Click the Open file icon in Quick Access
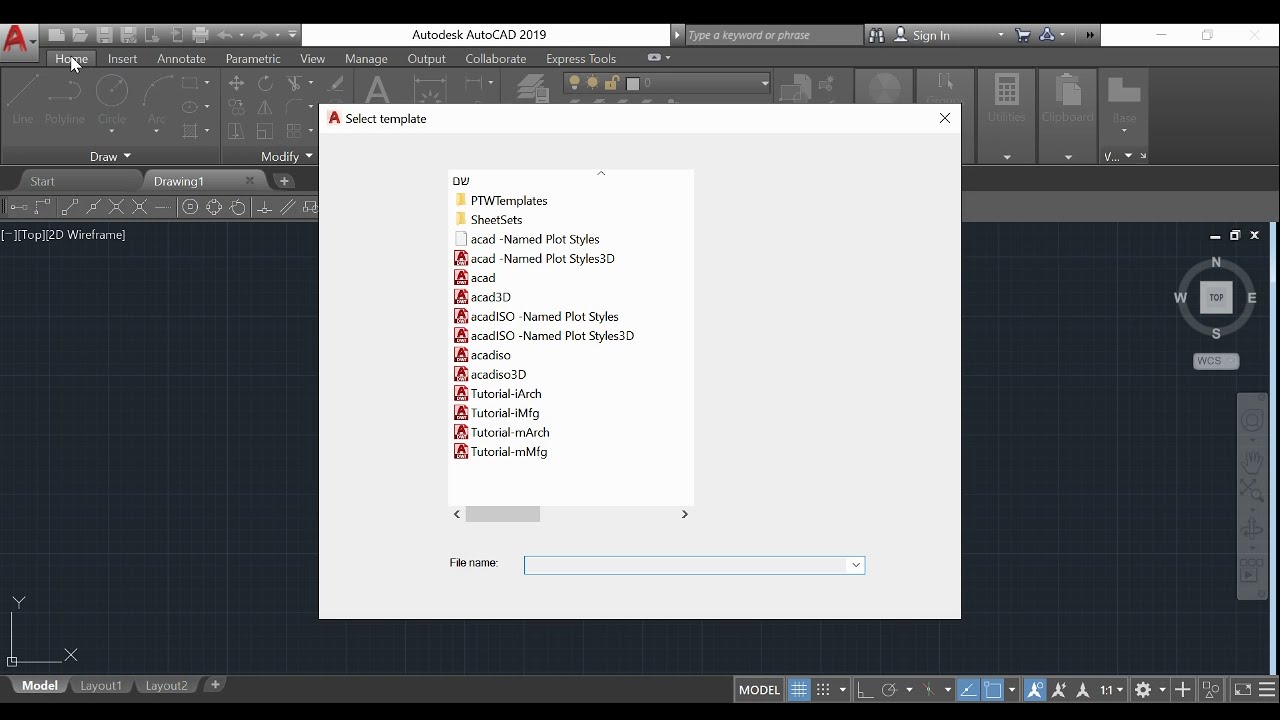Screen dimensions: 1280x720 click(x=80, y=35)
